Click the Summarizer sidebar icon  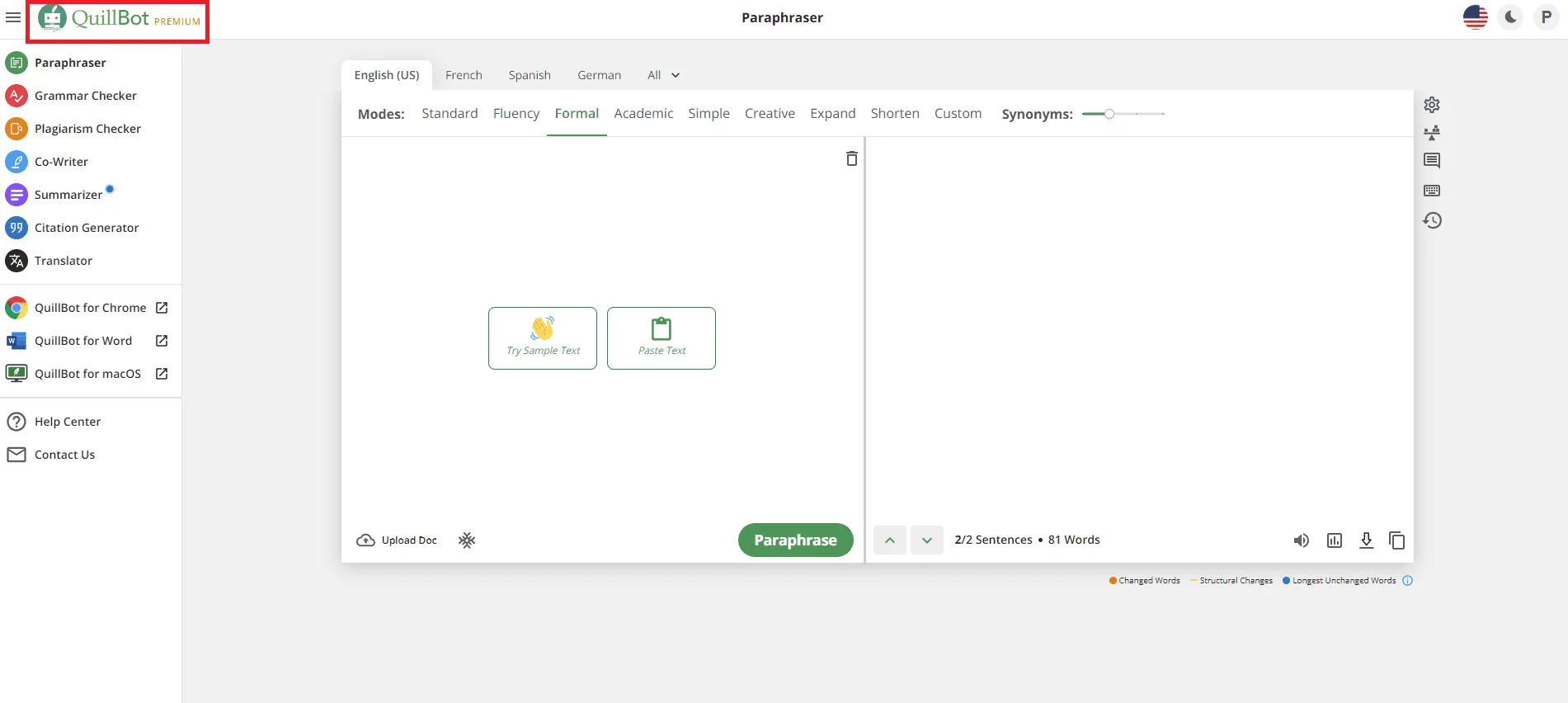[16, 195]
